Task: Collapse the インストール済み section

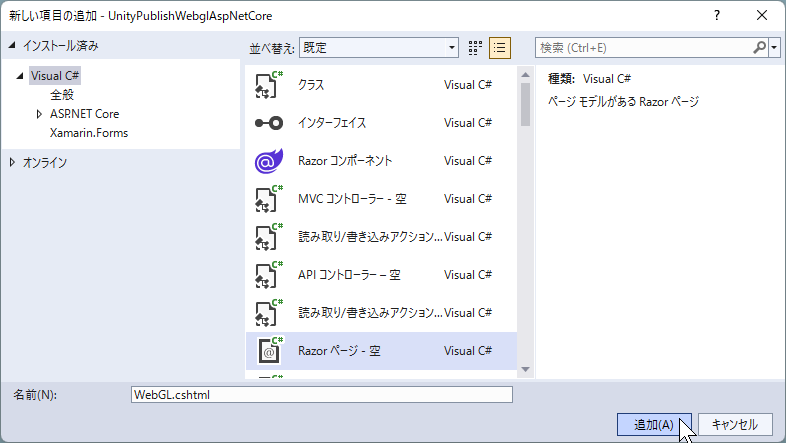Action: [x=12, y=46]
